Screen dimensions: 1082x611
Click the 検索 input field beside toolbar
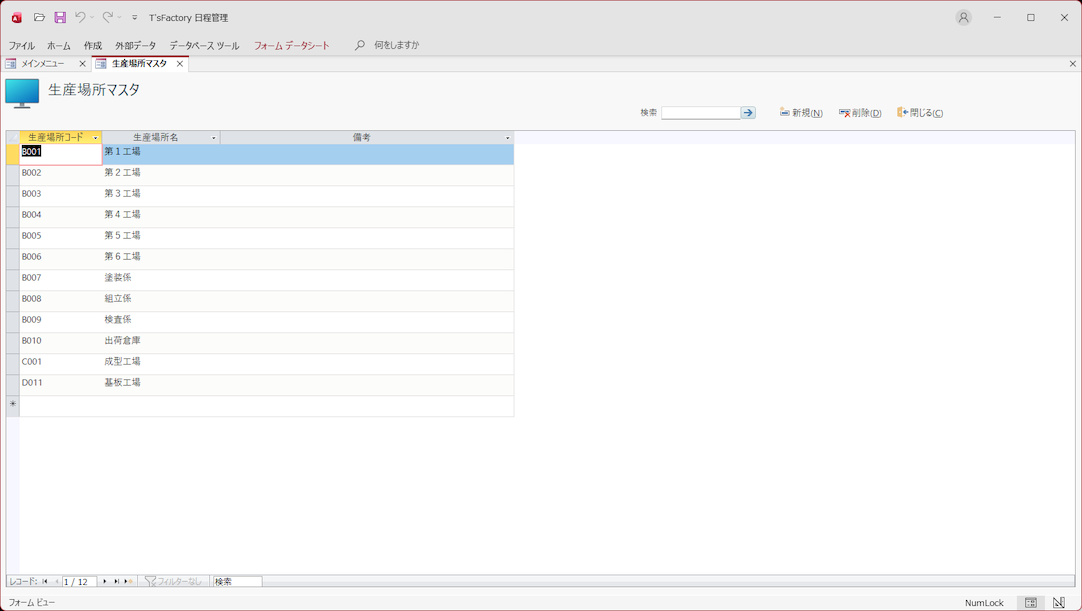tap(700, 113)
